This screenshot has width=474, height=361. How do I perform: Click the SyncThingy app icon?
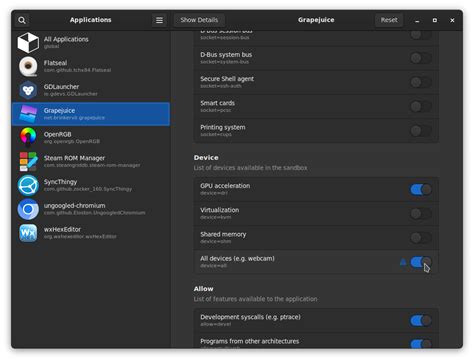28,185
